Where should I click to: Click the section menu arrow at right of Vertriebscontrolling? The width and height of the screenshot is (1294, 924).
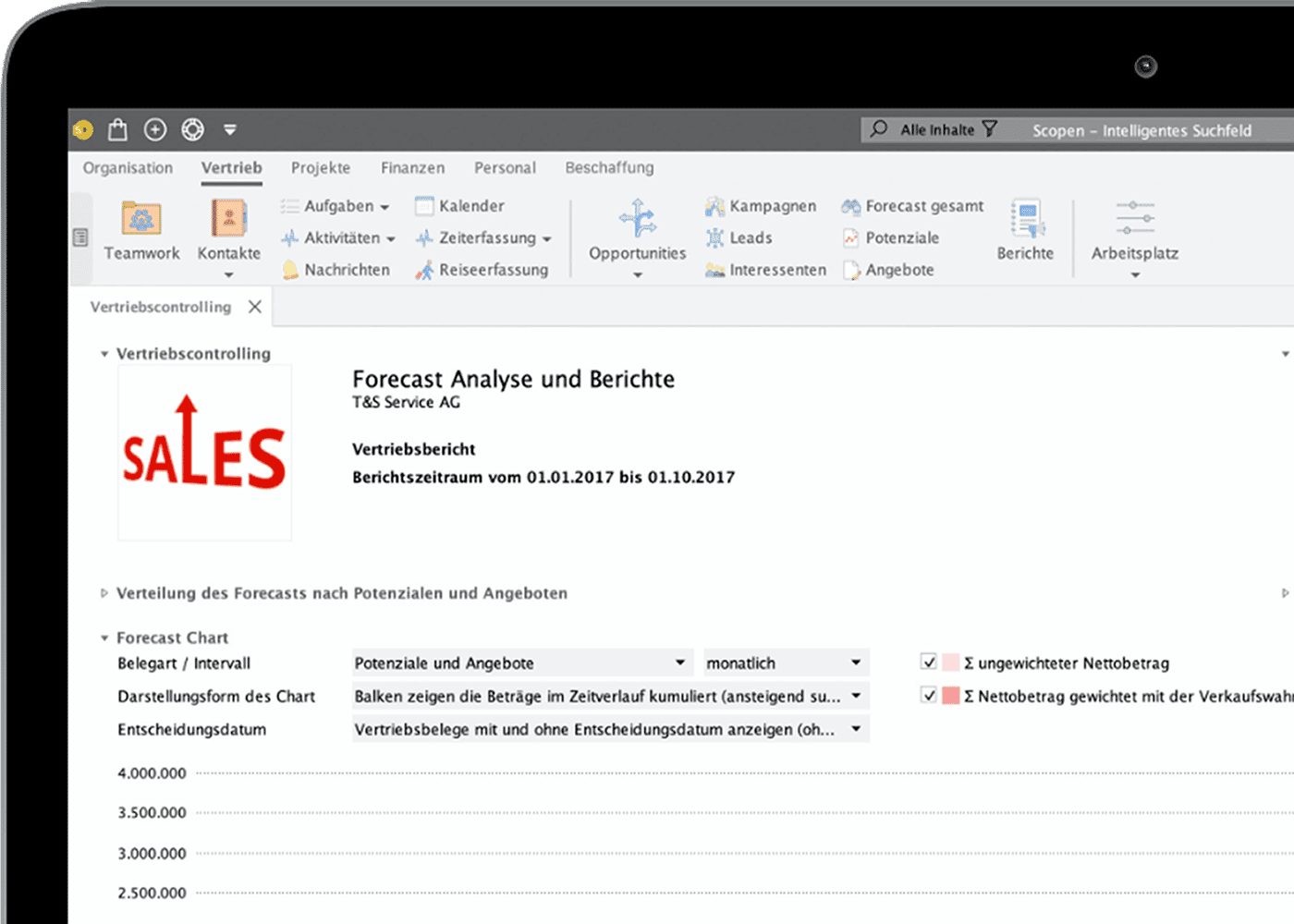(1285, 354)
